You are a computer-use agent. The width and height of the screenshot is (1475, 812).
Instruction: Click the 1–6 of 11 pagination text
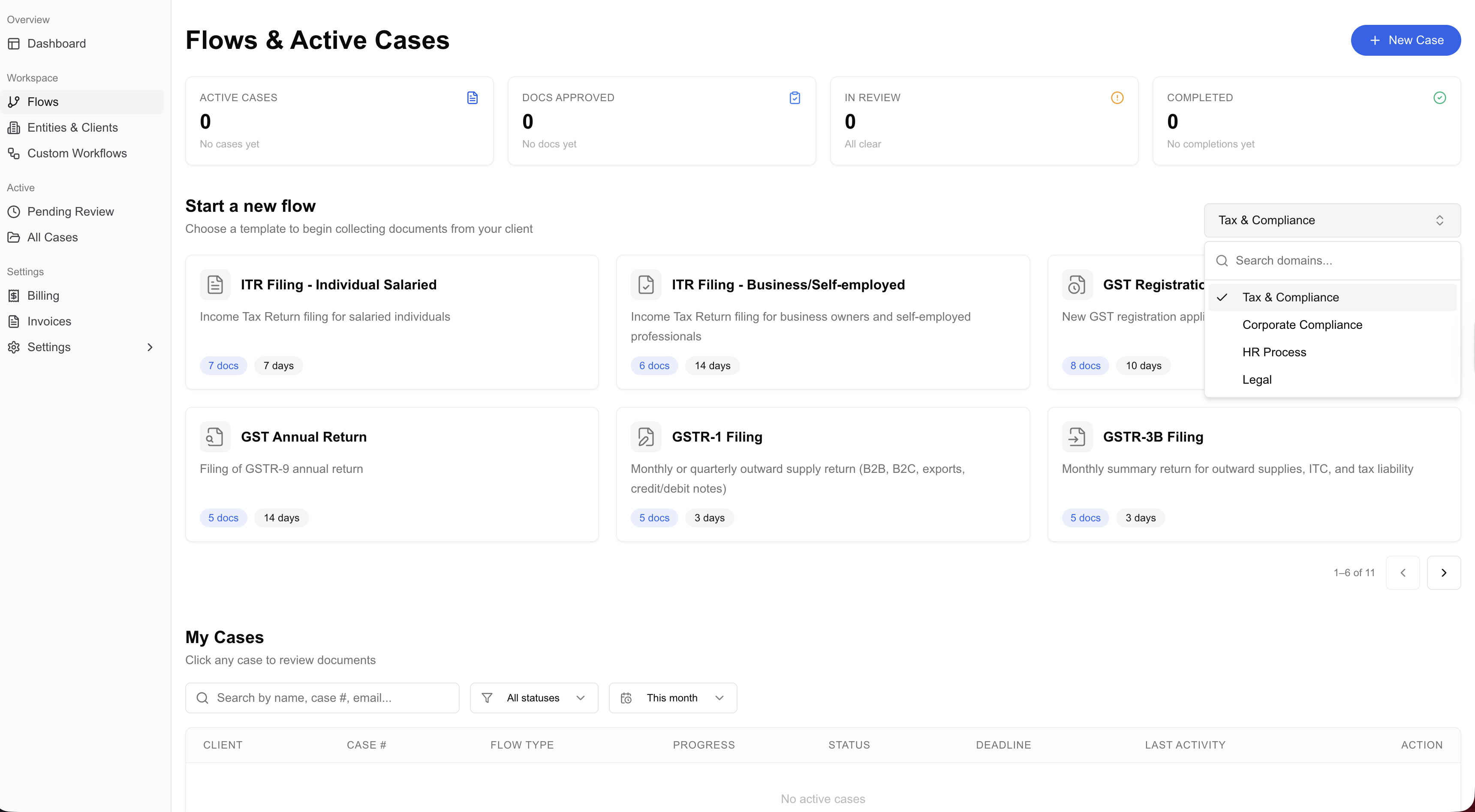click(x=1354, y=573)
